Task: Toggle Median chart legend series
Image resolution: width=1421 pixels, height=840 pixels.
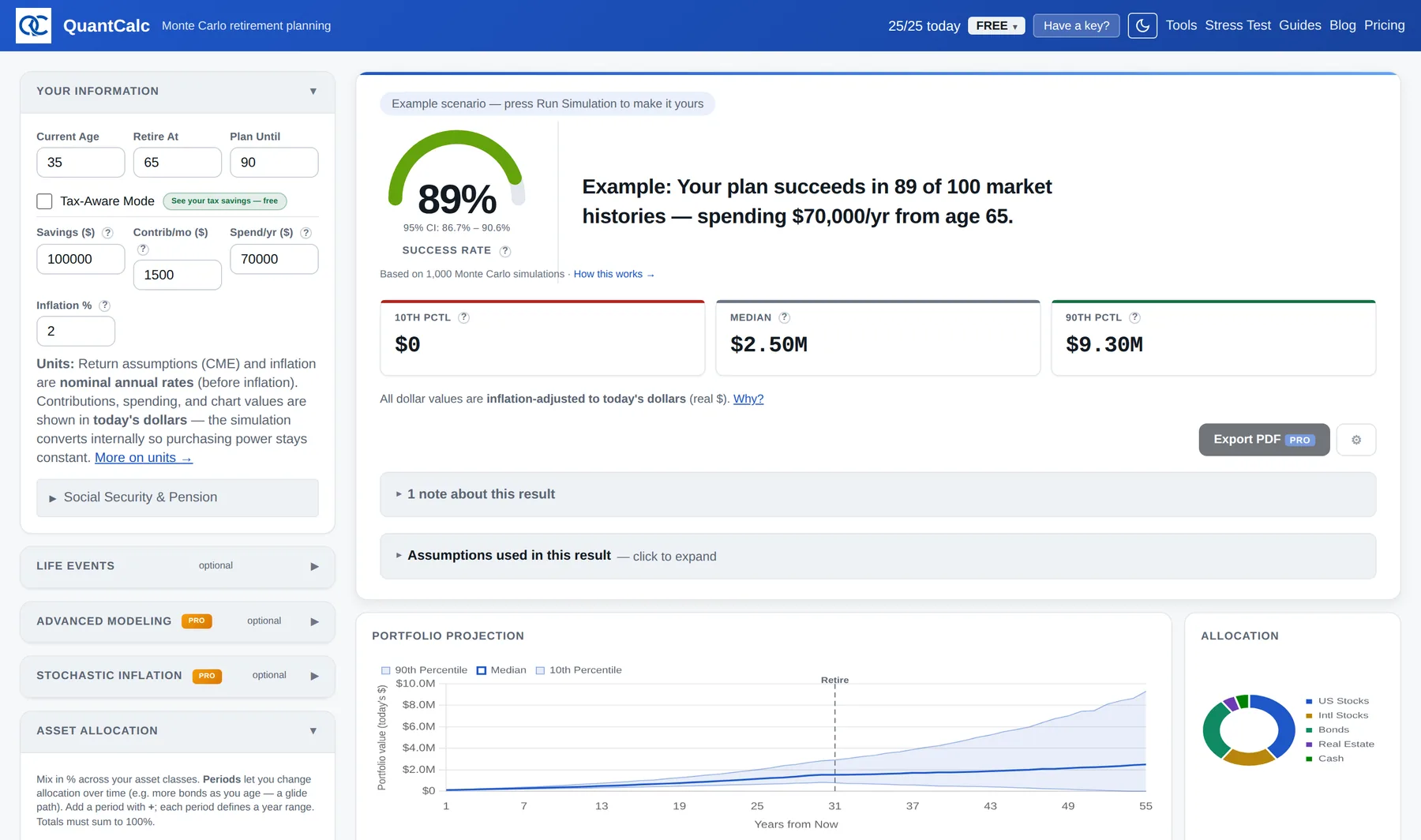Action: click(x=501, y=670)
